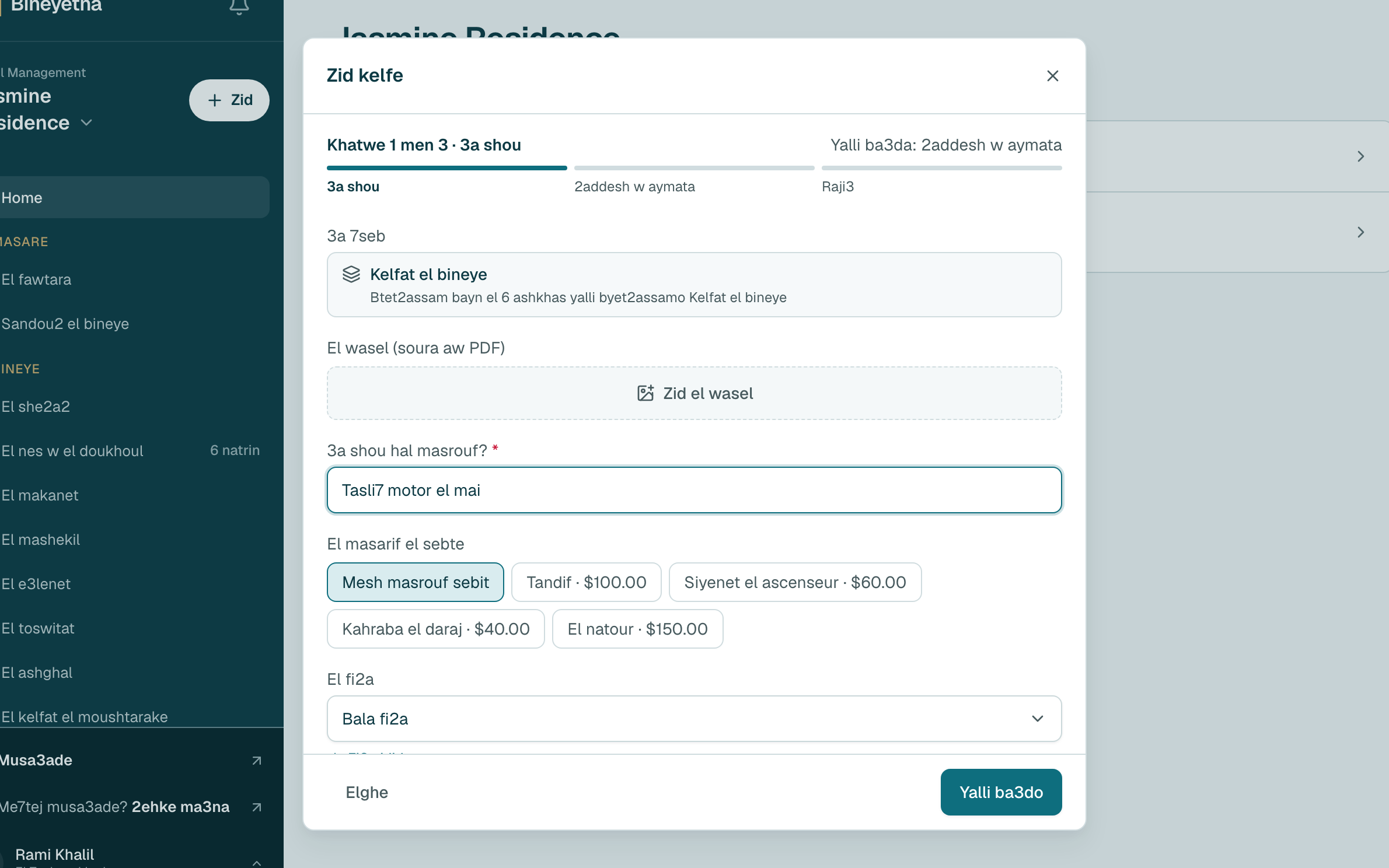Click Zid el wasel upload area
Image resolution: width=1389 pixels, height=868 pixels.
tap(694, 393)
